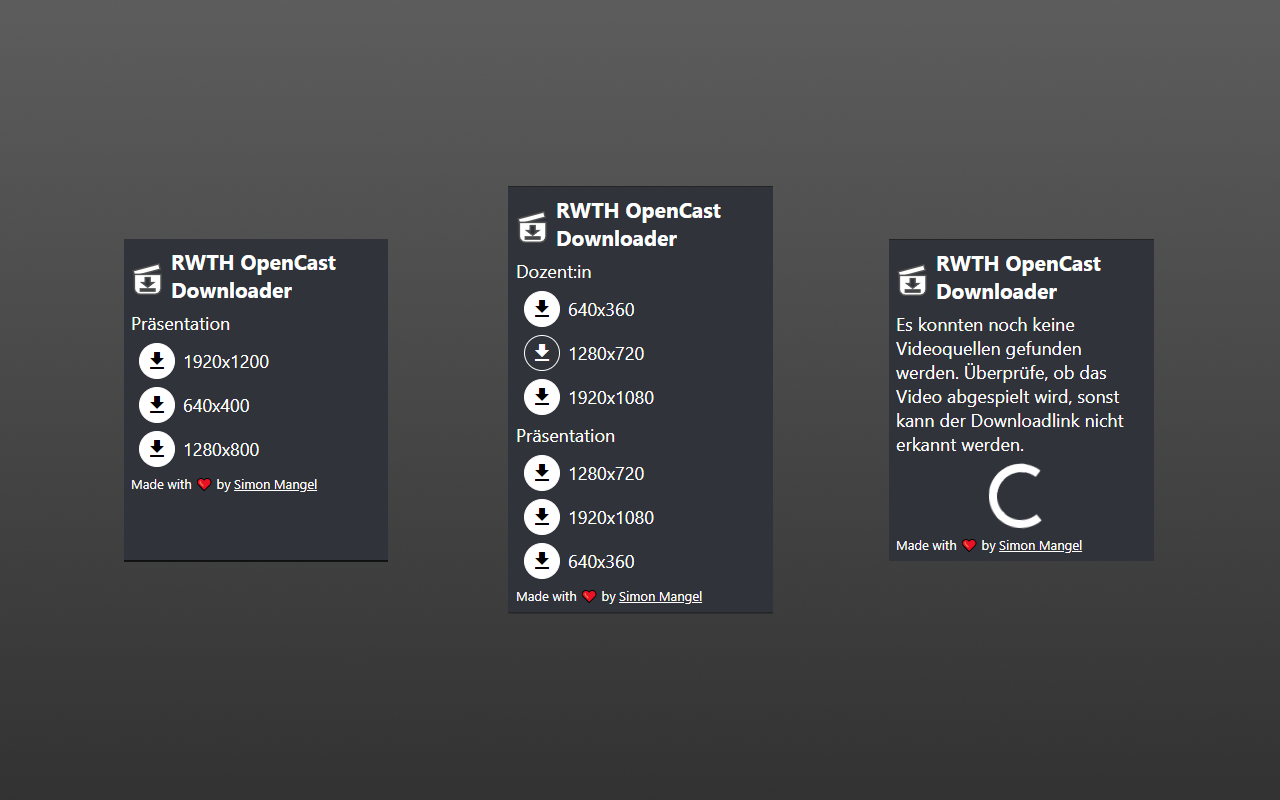This screenshot has width=1280, height=800.
Task: Click the download icon for middle popup's Präsentation 640x360
Action: 542,561
